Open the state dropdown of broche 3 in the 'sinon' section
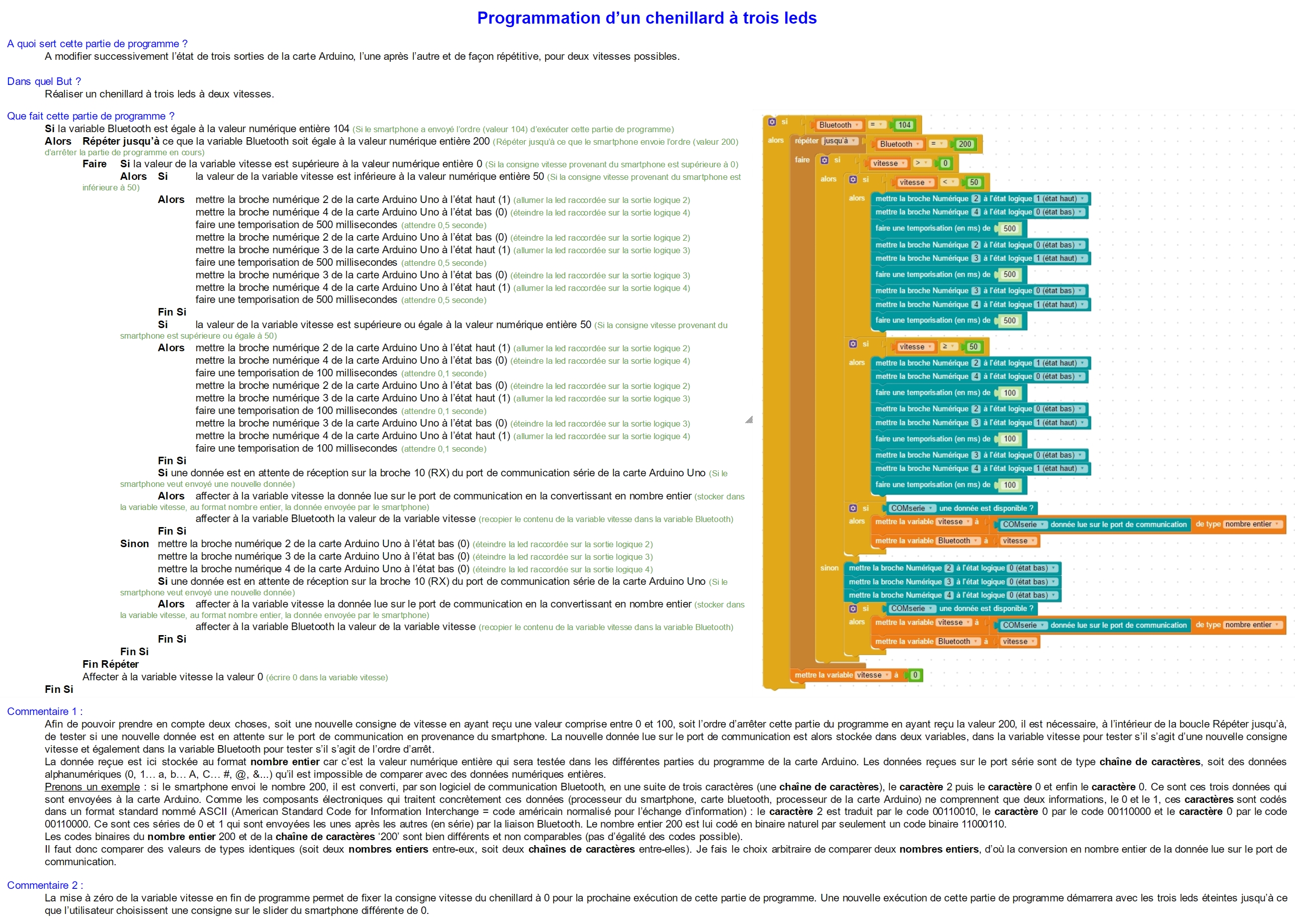Viewport: 1295px width, 924px height. [x=1033, y=582]
